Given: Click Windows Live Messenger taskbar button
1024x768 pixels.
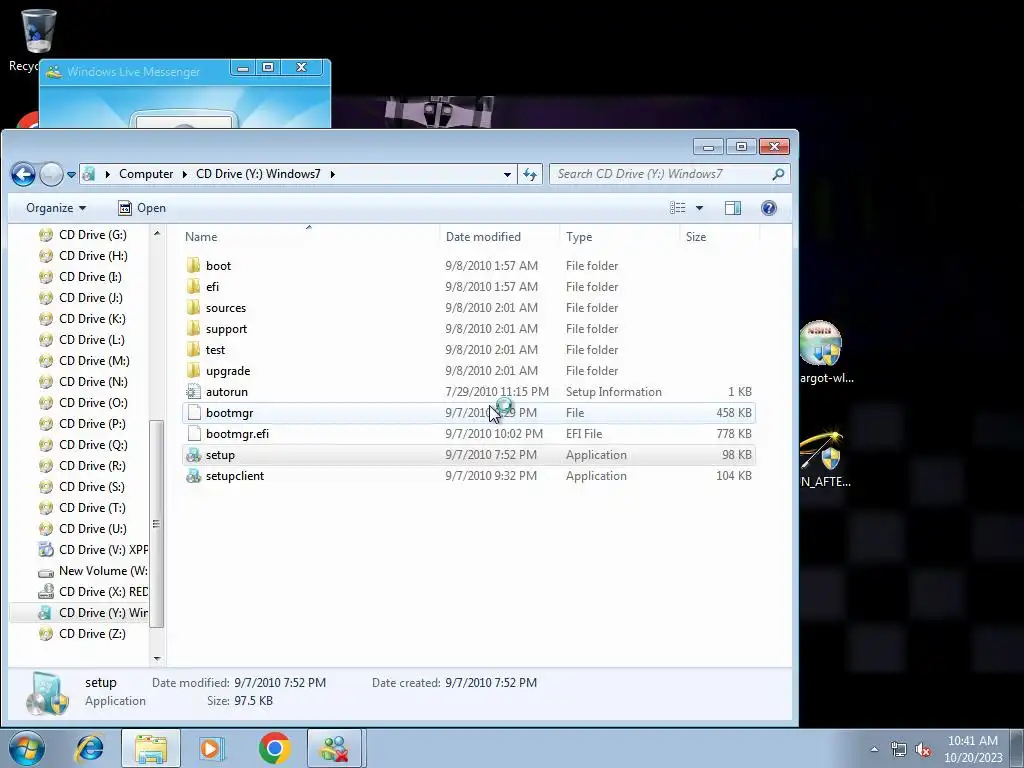Looking at the screenshot, I should [x=334, y=748].
